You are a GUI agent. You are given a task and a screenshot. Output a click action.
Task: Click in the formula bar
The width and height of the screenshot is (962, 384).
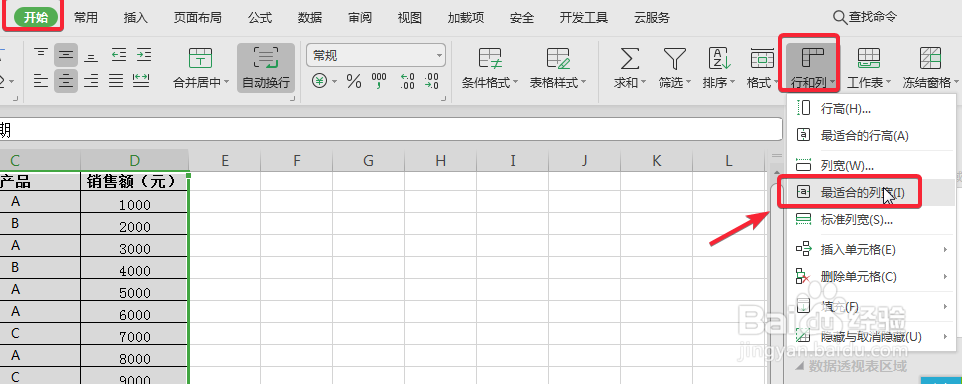click(391, 129)
